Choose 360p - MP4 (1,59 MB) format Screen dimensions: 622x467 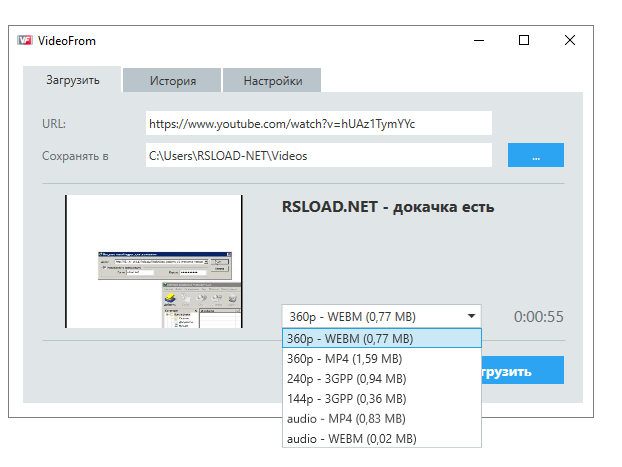pos(382,359)
